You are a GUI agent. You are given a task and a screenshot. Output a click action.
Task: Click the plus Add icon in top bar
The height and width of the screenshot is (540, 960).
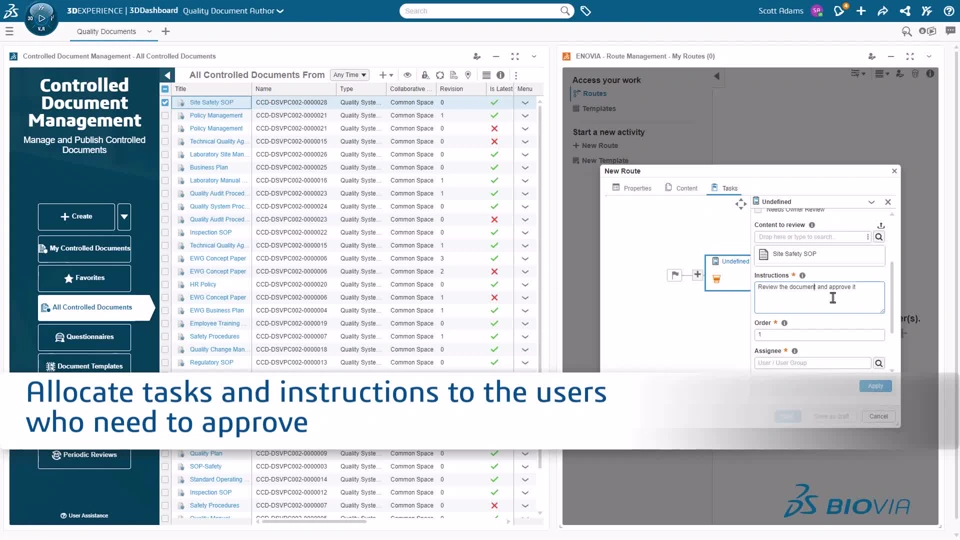[861, 10]
